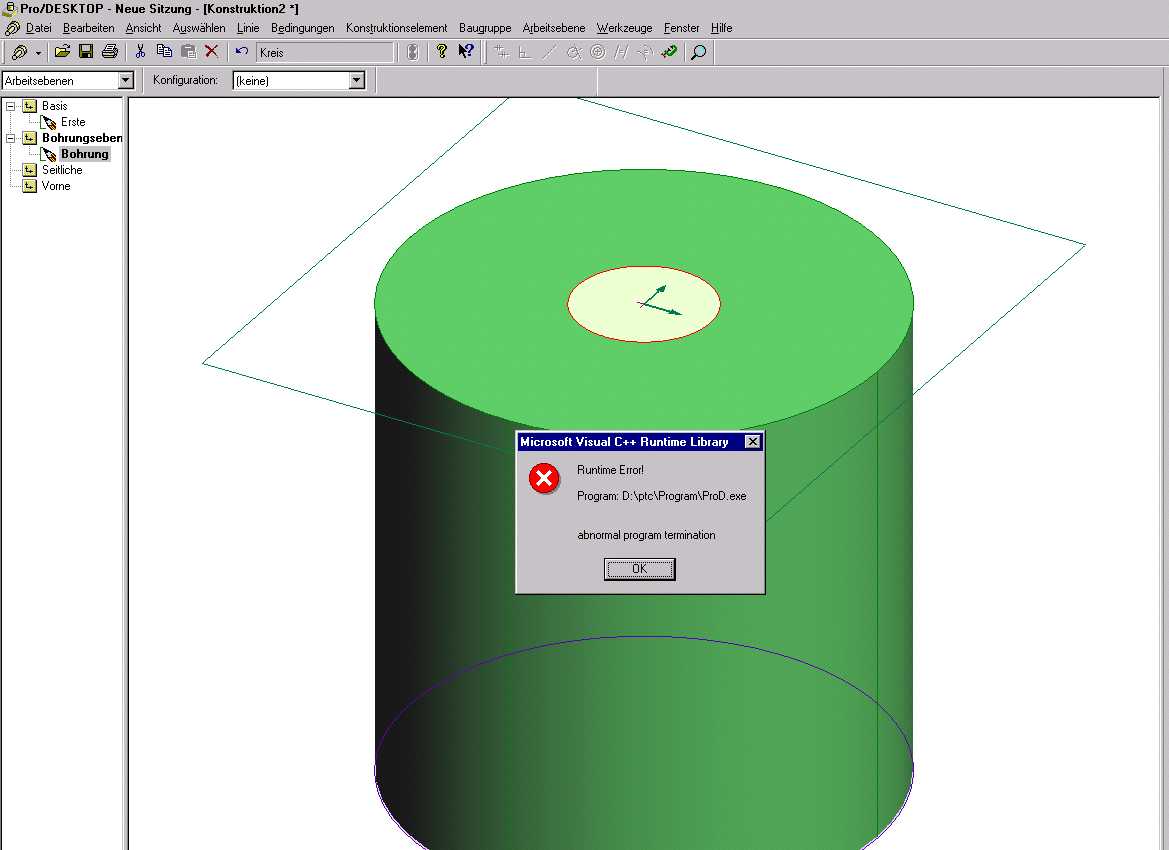Click the print toolbar icon

pos(110,51)
